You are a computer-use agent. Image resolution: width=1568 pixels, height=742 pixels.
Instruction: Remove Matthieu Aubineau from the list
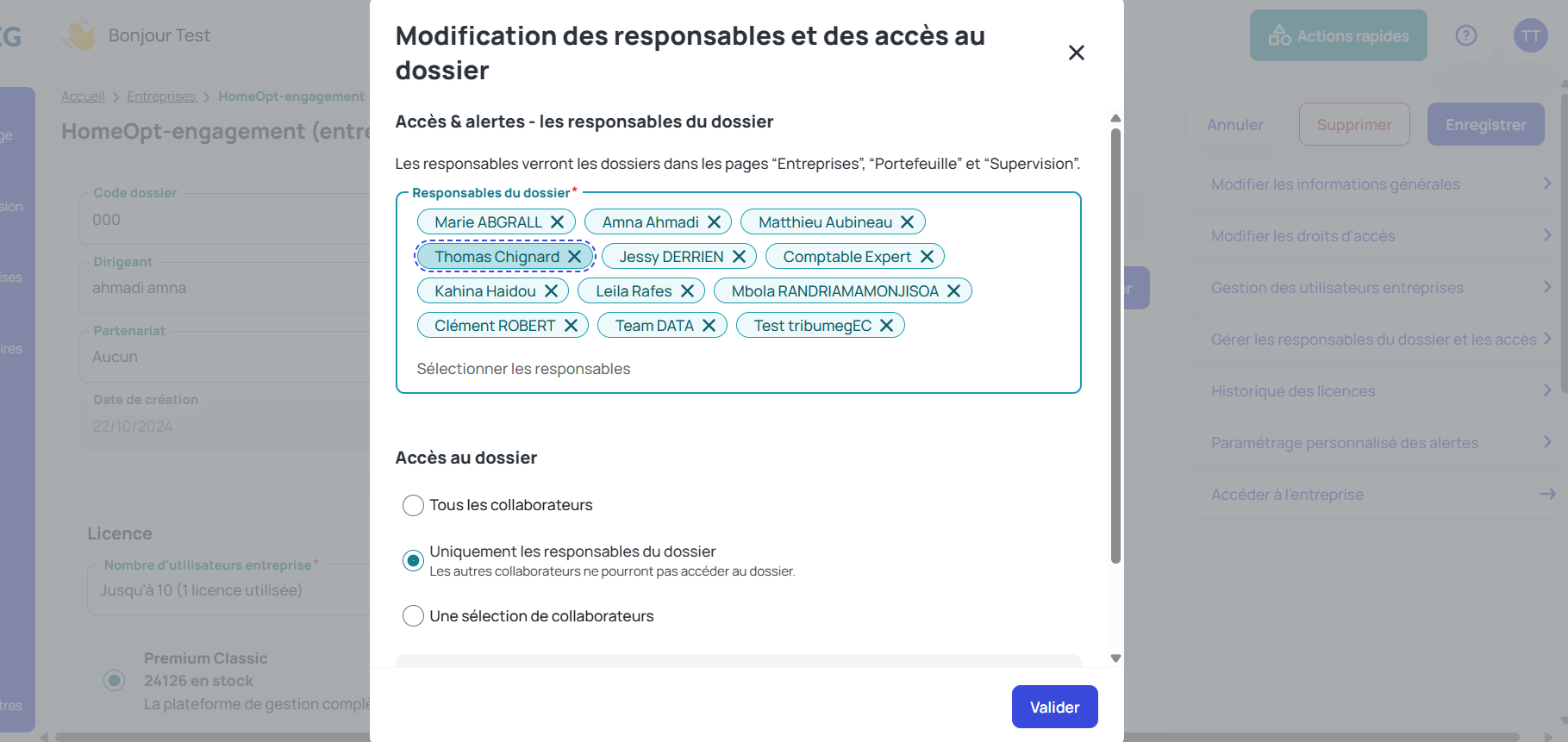(x=907, y=222)
